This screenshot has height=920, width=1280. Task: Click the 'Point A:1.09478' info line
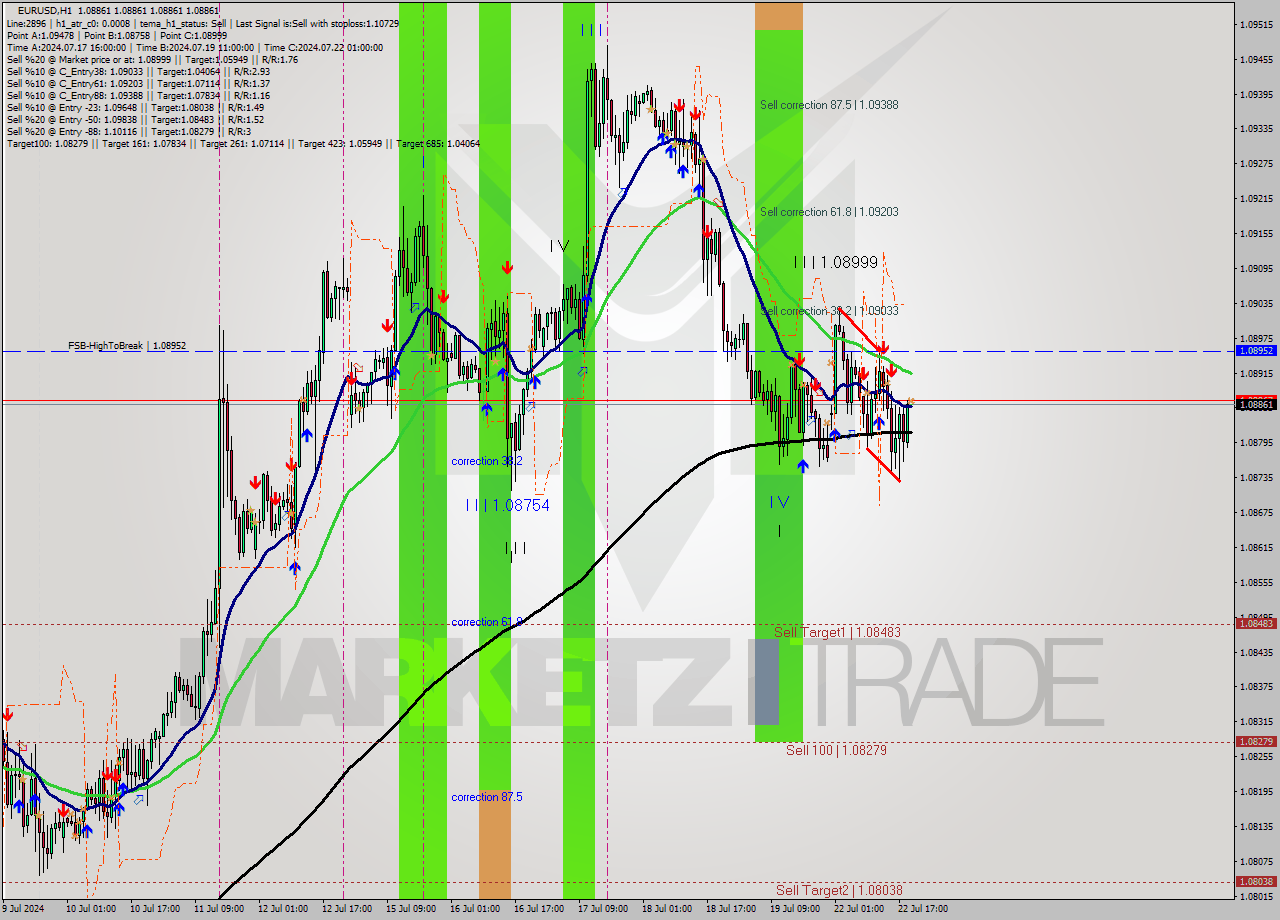(x=115, y=35)
